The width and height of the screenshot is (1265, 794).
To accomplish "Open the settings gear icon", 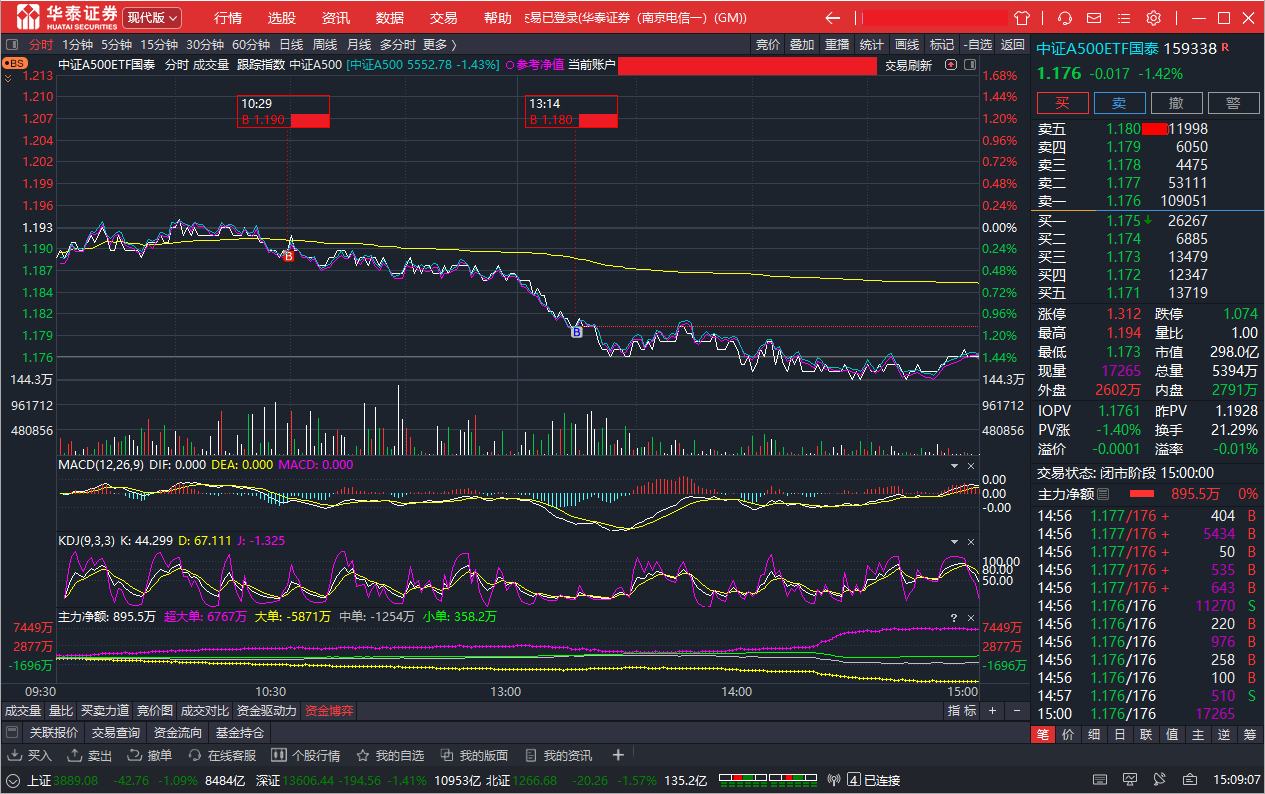I will coord(1153,18).
